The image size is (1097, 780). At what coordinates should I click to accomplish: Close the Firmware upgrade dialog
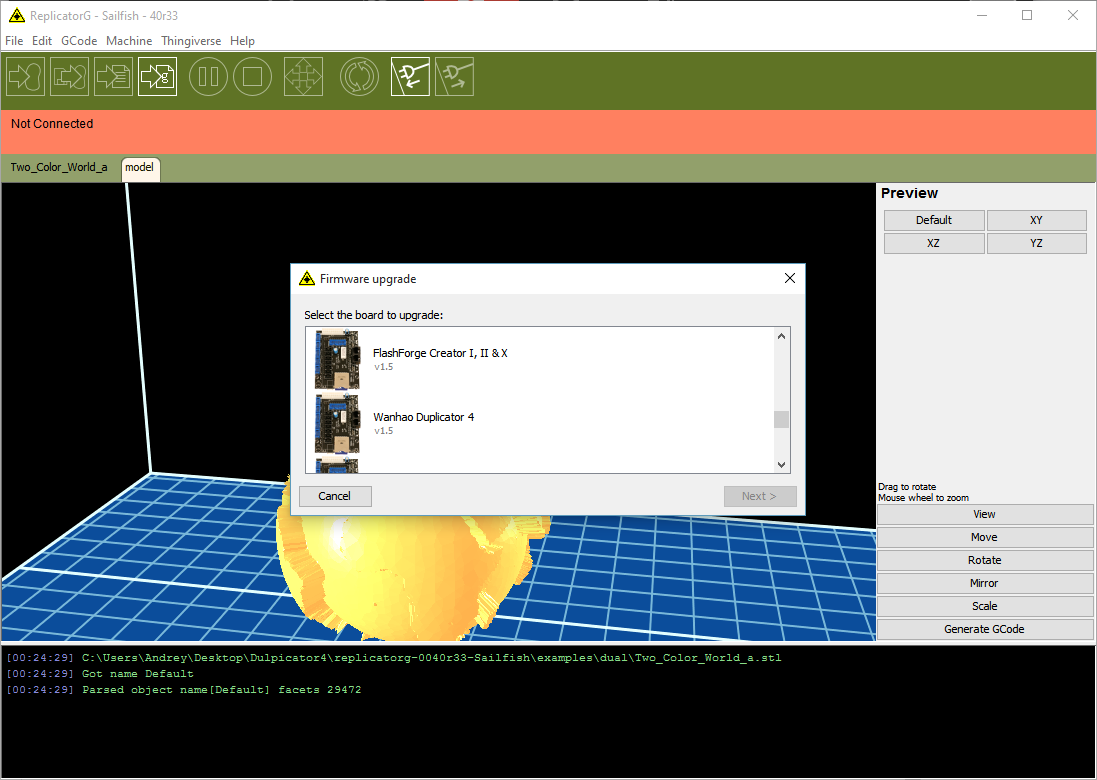point(790,278)
